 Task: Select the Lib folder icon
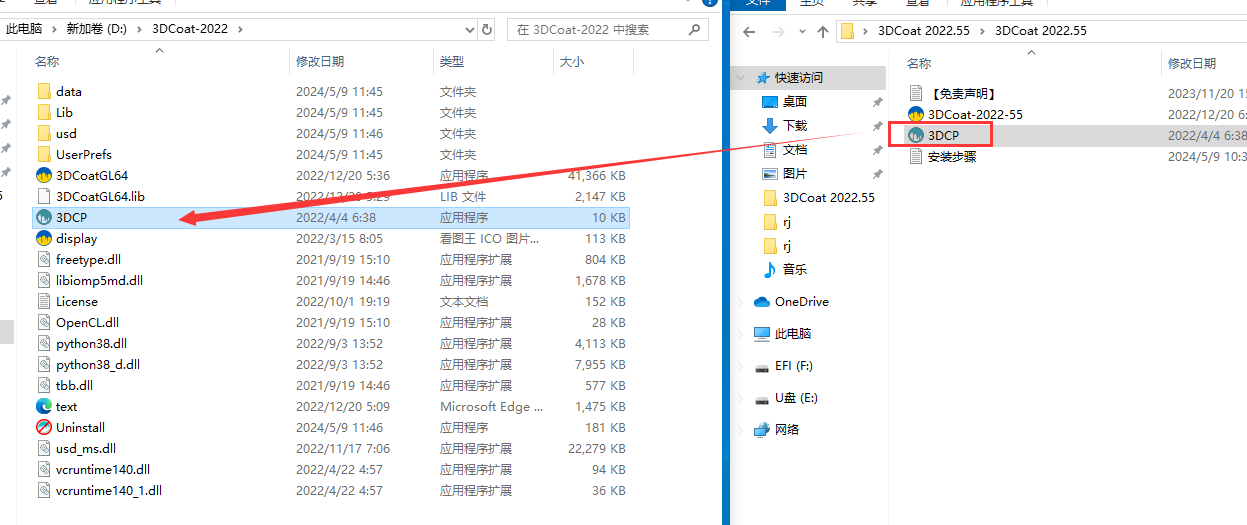click(x=43, y=112)
